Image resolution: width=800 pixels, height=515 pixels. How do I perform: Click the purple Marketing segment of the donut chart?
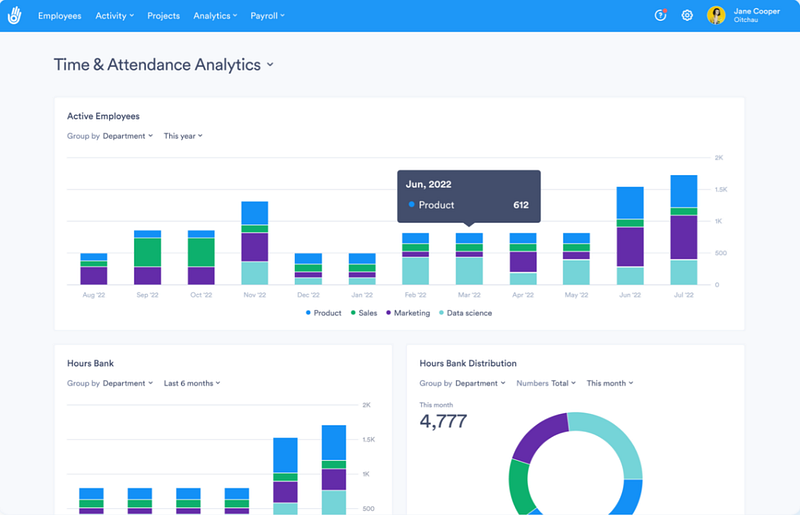click(539, 435)
